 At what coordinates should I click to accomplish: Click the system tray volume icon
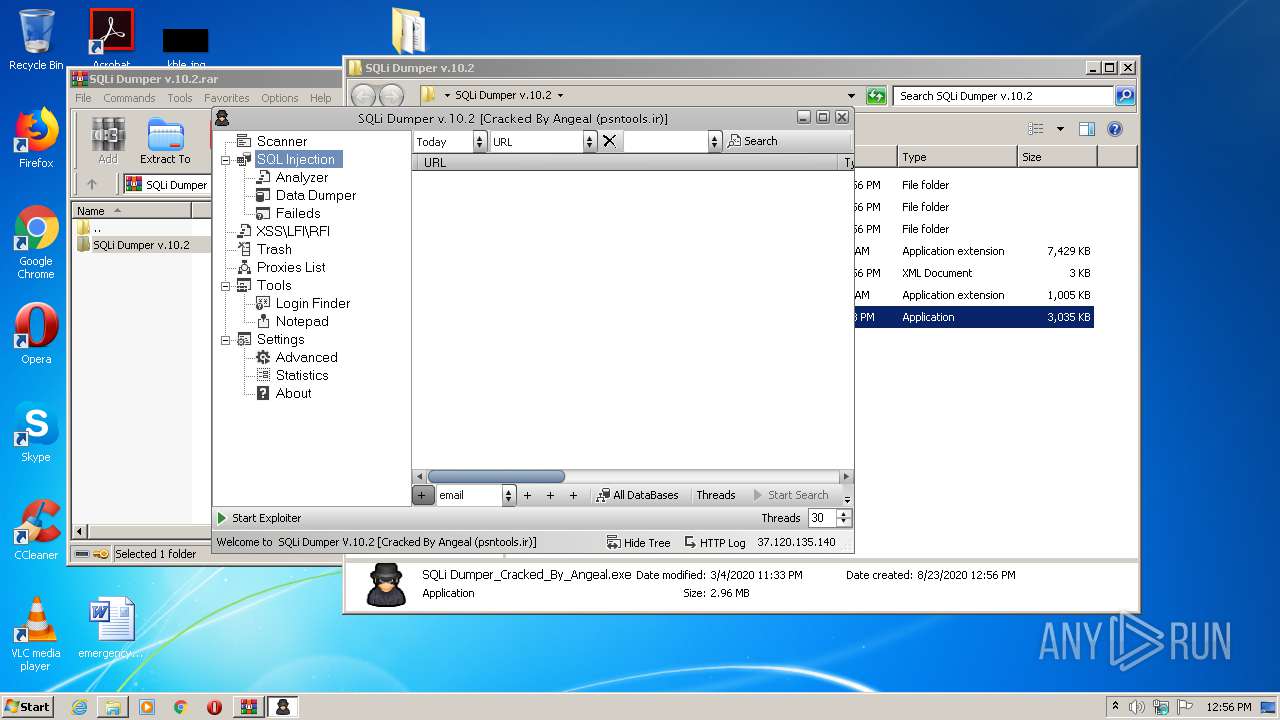1136,707
